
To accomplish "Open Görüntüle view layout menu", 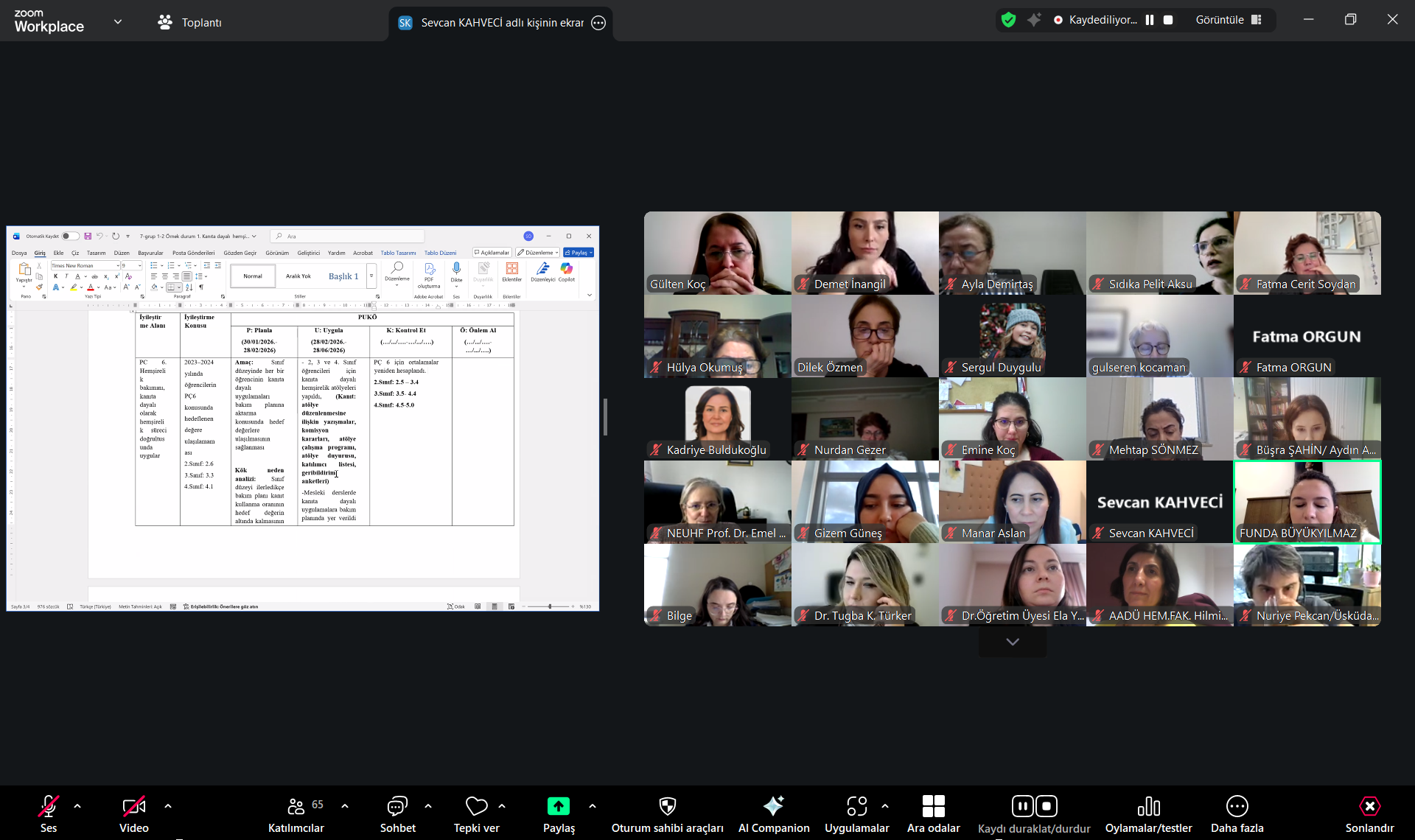I will (x=1229, y=20).
